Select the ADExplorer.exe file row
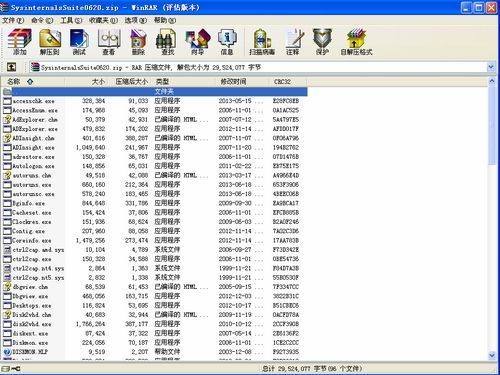This screenshot has width=500, height=375. coord(153,129)
